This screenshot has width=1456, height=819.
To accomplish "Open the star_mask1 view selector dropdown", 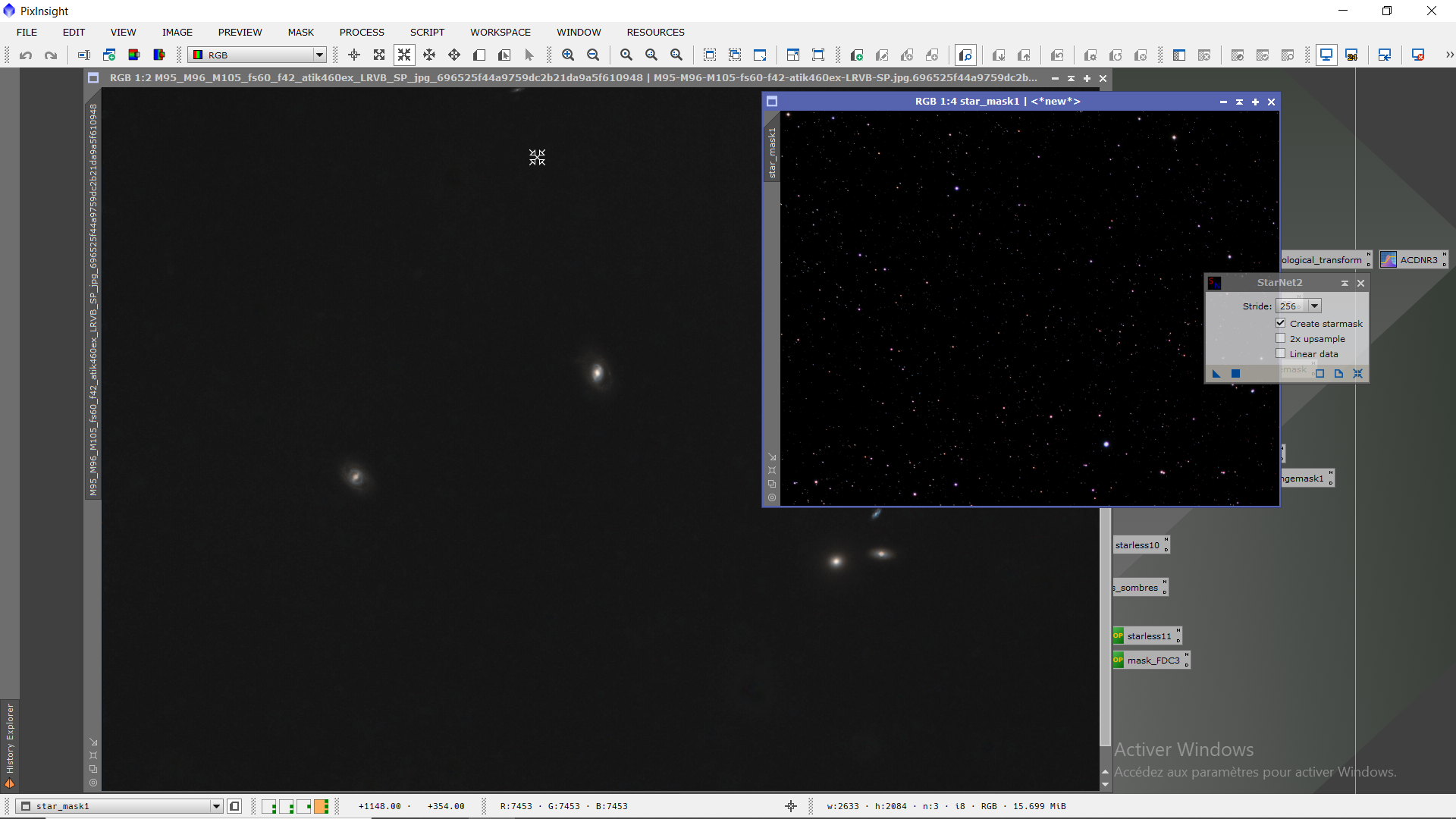I will click(216, 806).
